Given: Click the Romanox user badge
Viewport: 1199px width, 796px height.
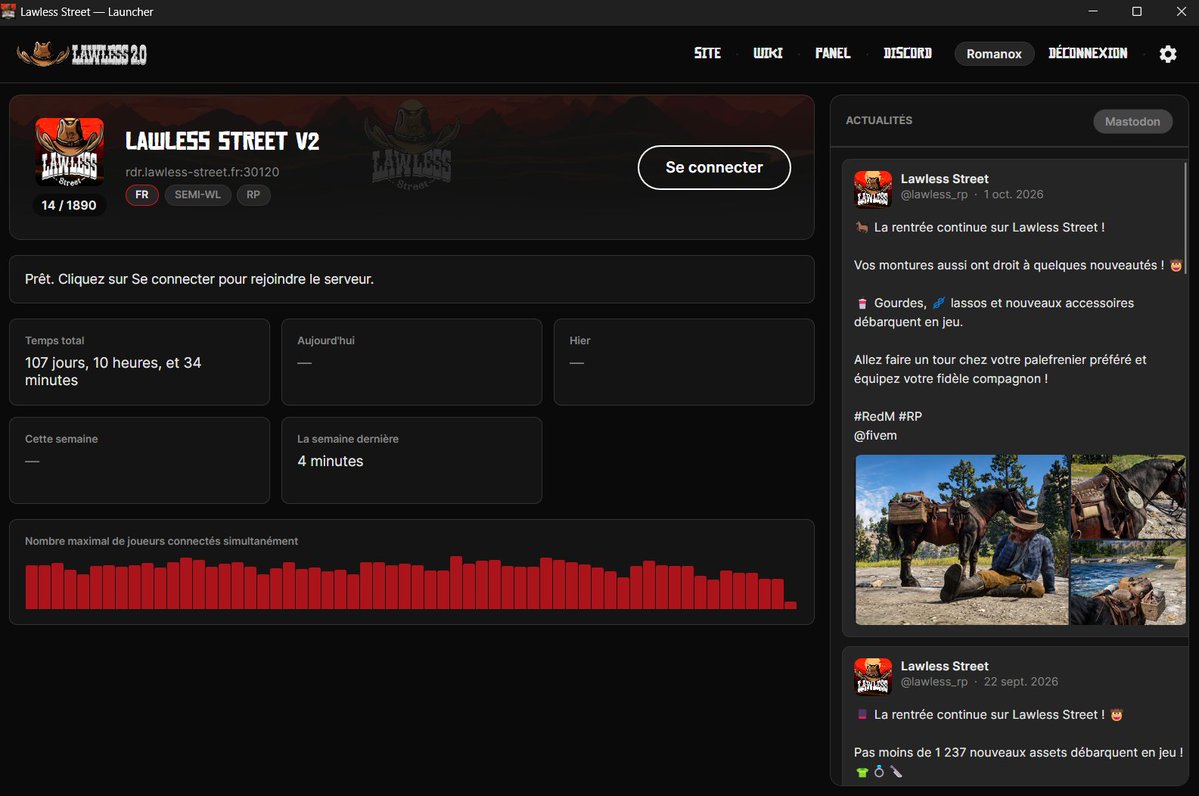Looking at the screenshot, I should pyautogui.click(x=994, y=54).
